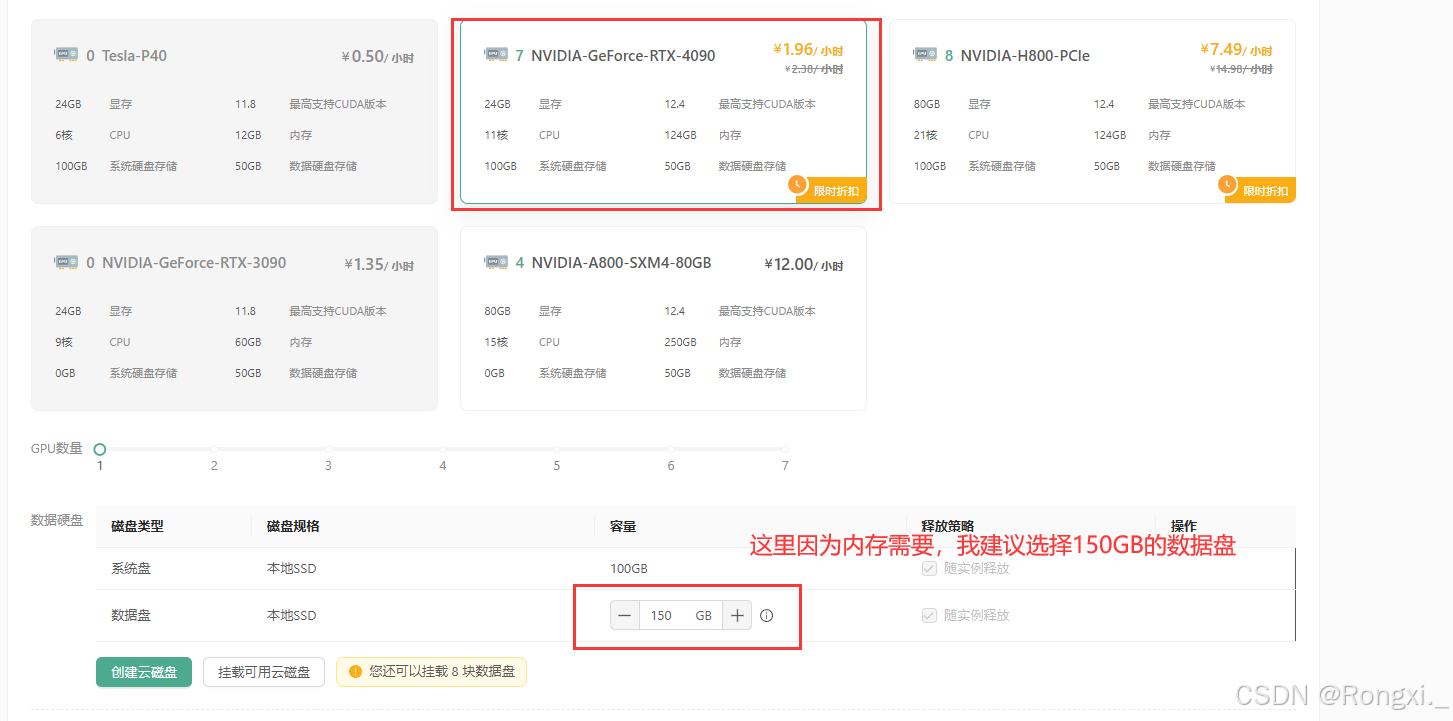Click the 系统盘 row label

point(131,568)
